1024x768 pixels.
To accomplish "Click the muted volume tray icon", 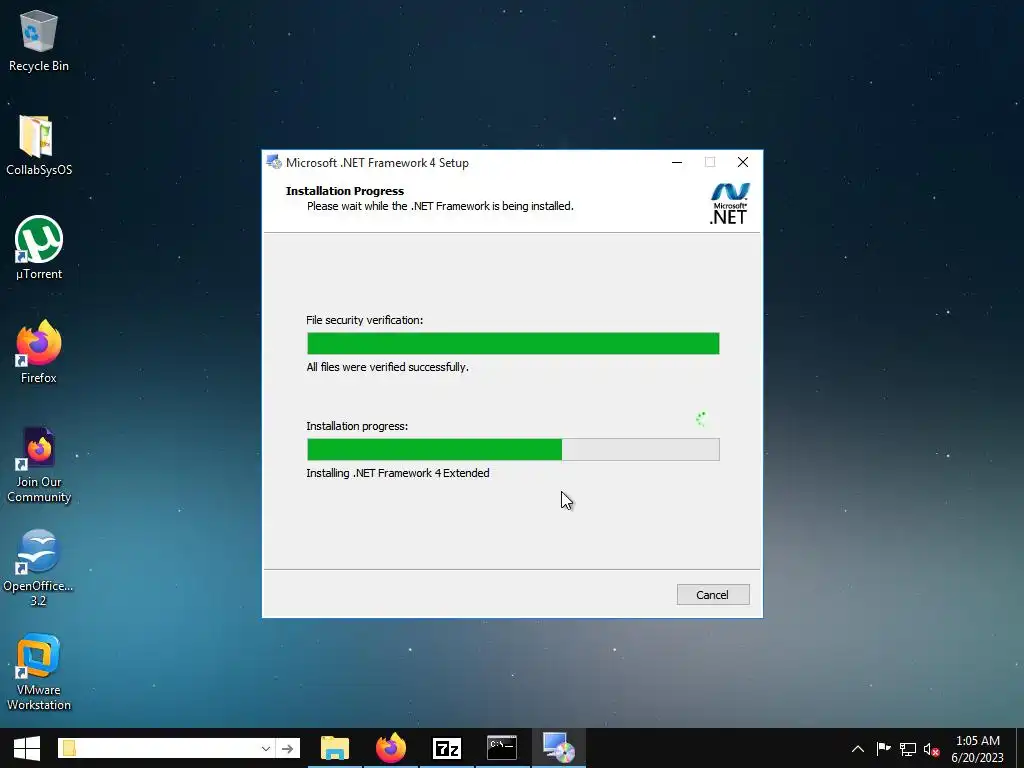I will coord(931,748).
